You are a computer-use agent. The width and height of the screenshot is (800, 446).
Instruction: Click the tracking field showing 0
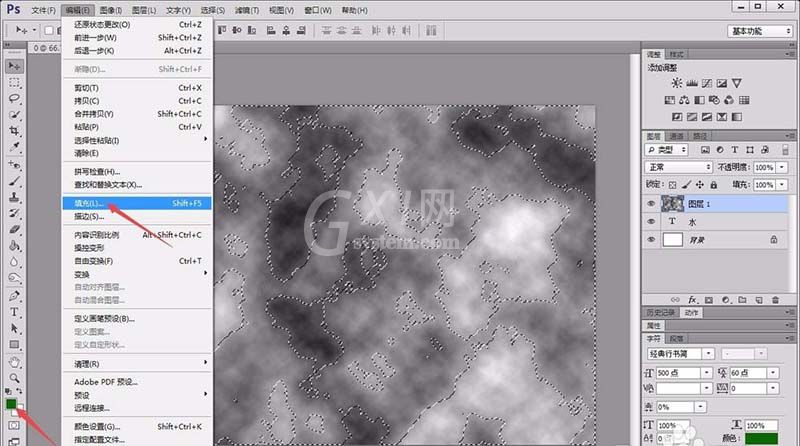[x=747, y=388]
